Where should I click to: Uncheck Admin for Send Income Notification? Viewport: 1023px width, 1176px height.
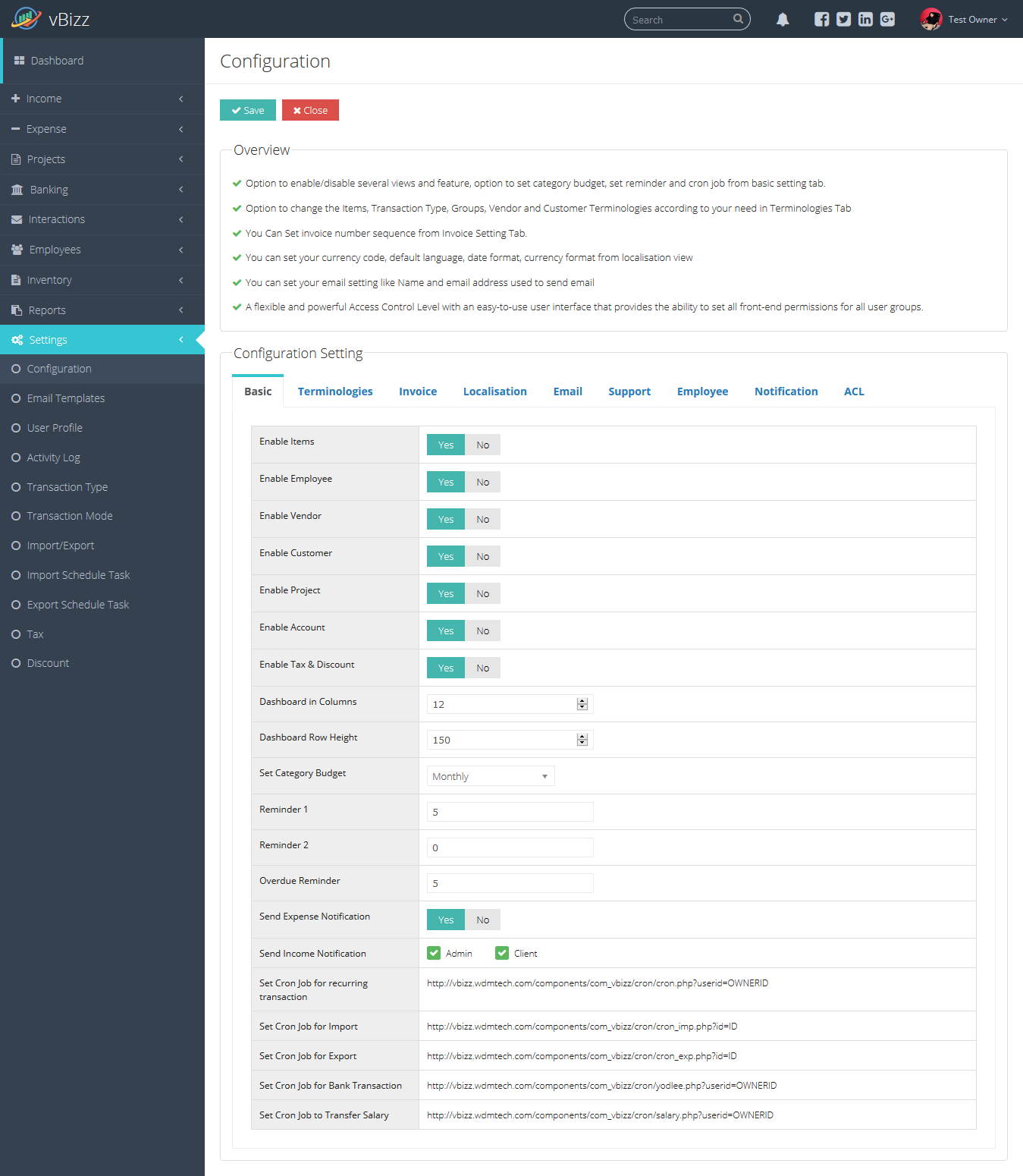434,953
